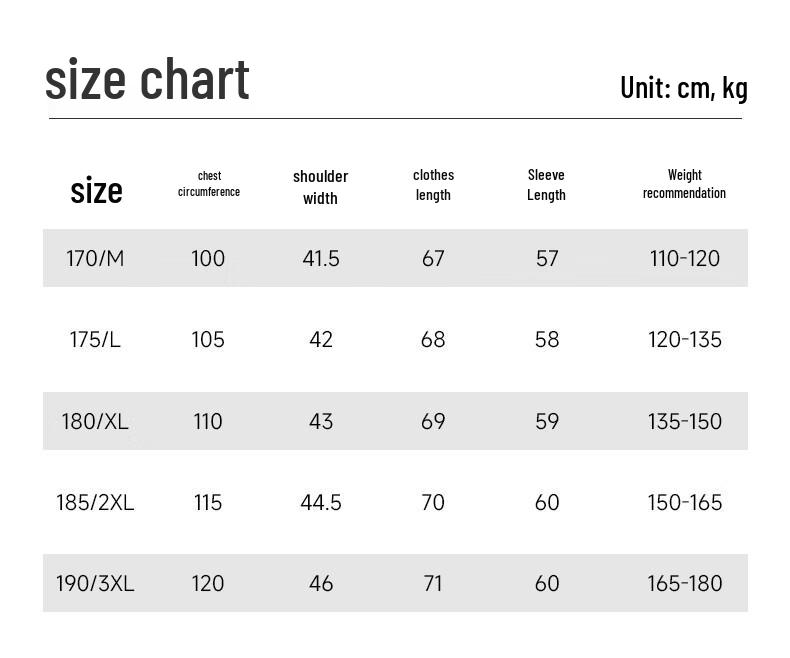Select the 44.5 shoulder width value
The width and height of the screenshot is (790, 658).
click(321, 502)
